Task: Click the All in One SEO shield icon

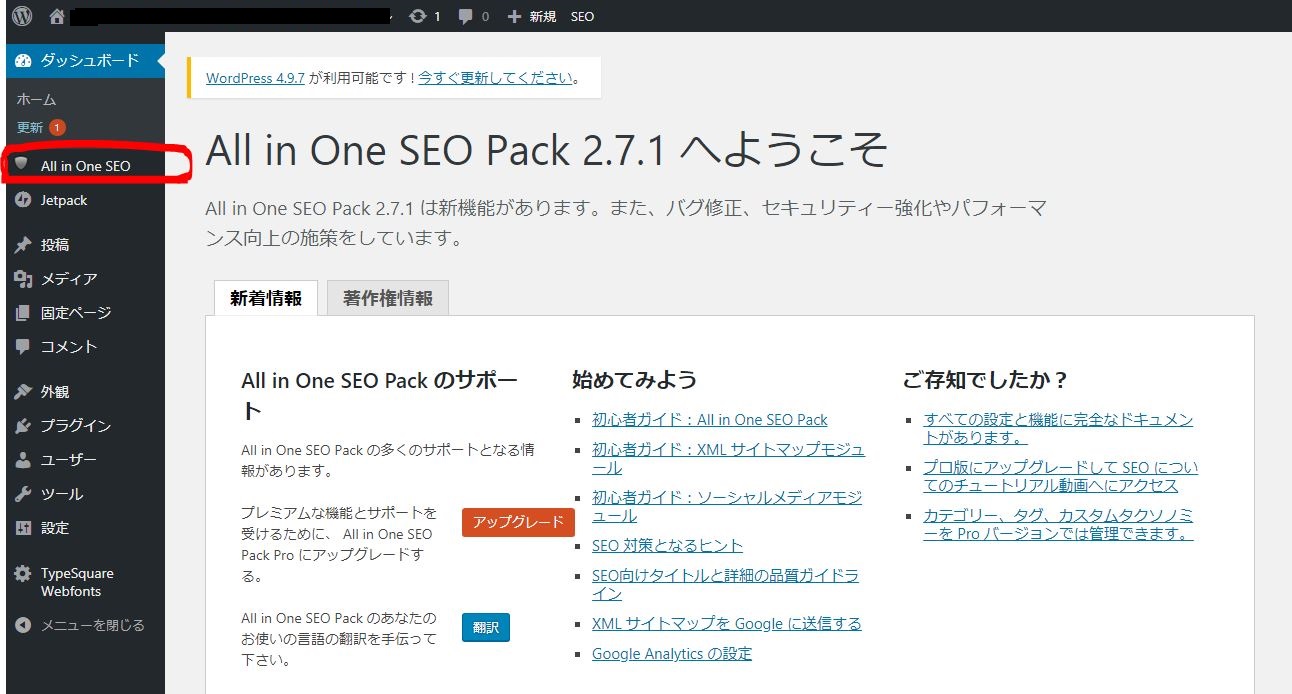Action: [22, 164]
